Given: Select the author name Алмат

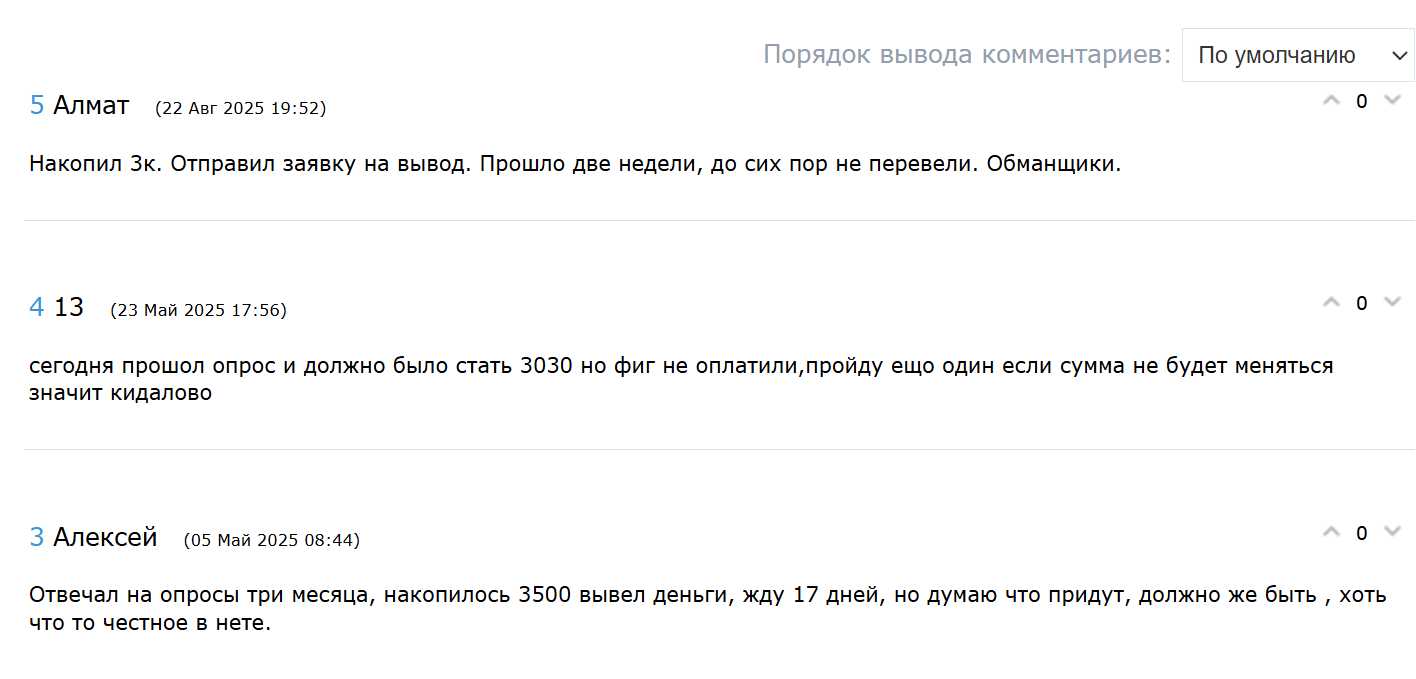Looking at the screenshot, I should click(91, 105).
